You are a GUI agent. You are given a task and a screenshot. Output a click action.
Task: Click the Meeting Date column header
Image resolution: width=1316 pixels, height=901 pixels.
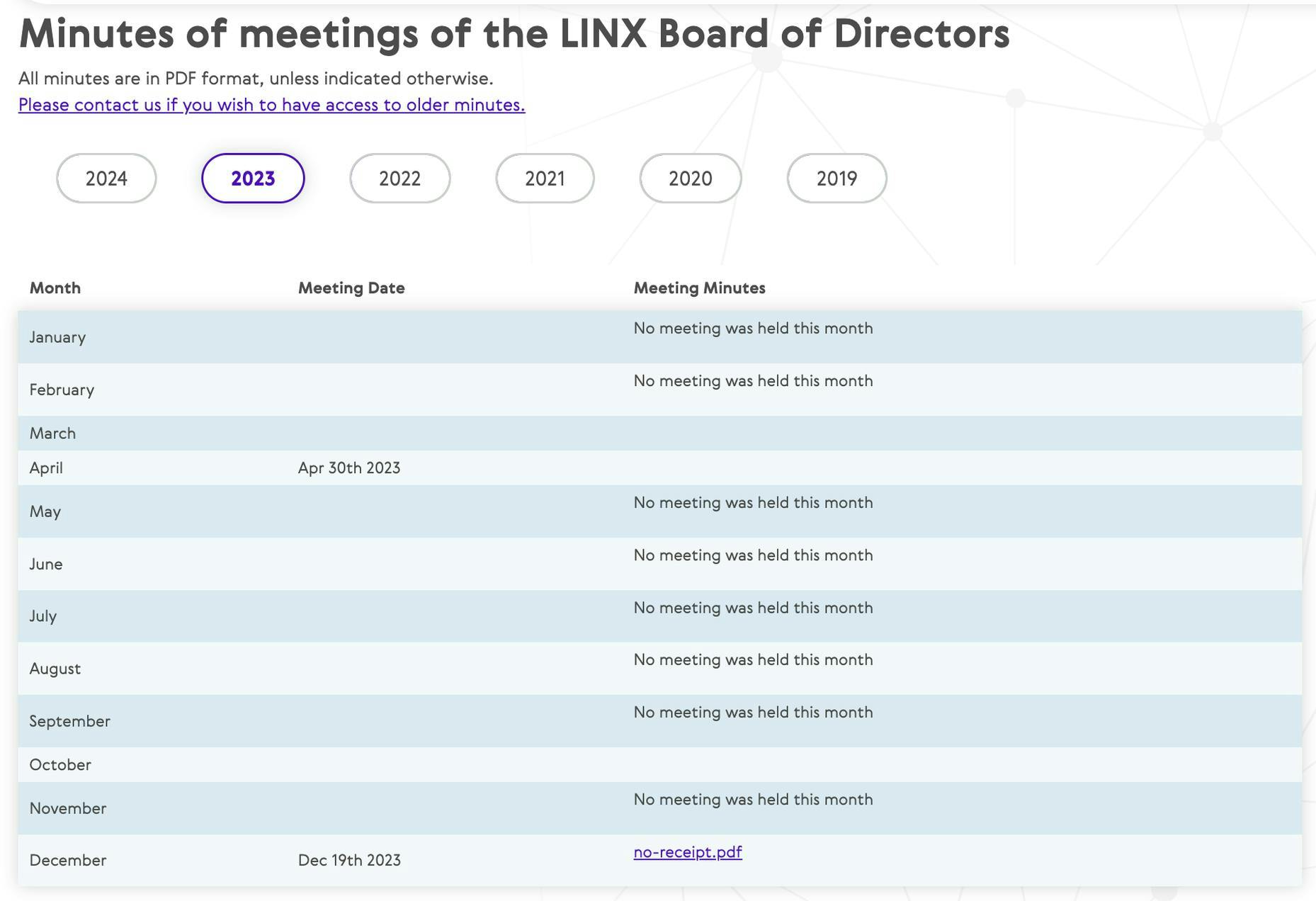351,288
